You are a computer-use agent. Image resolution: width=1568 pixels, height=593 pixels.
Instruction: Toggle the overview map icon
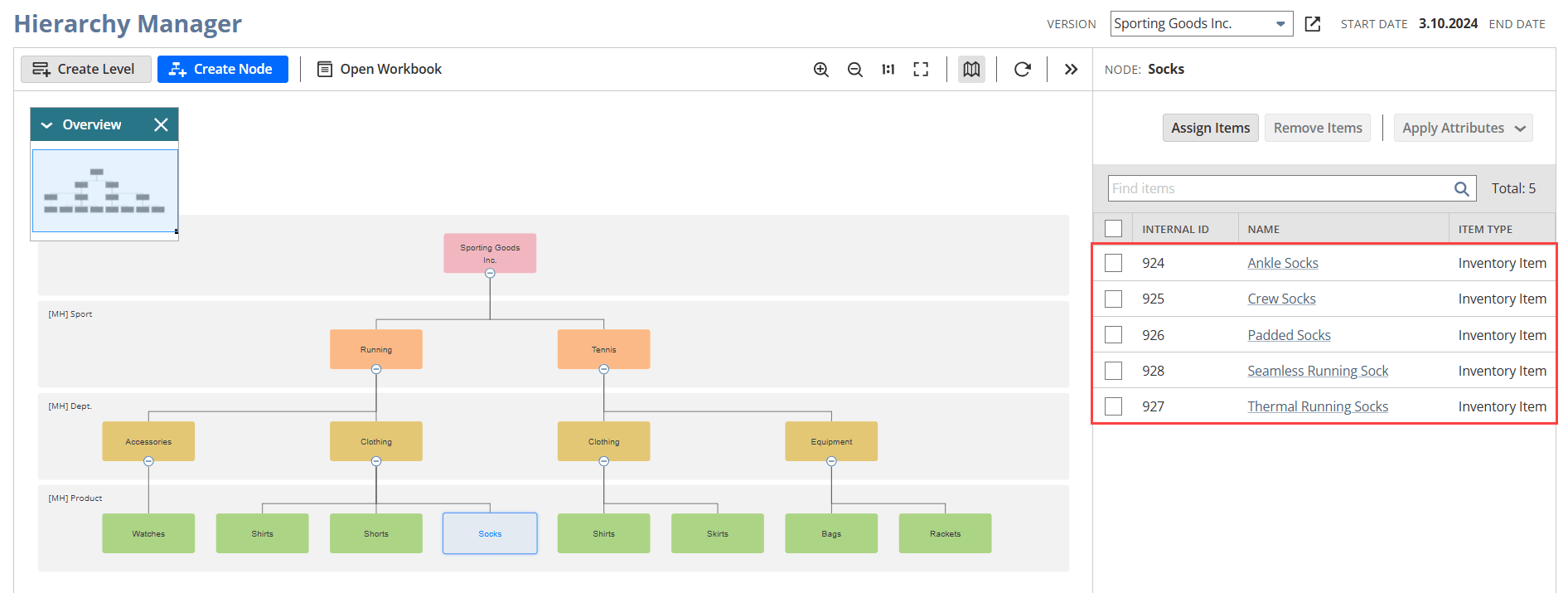pyautogui.click(x=971, y=70)
